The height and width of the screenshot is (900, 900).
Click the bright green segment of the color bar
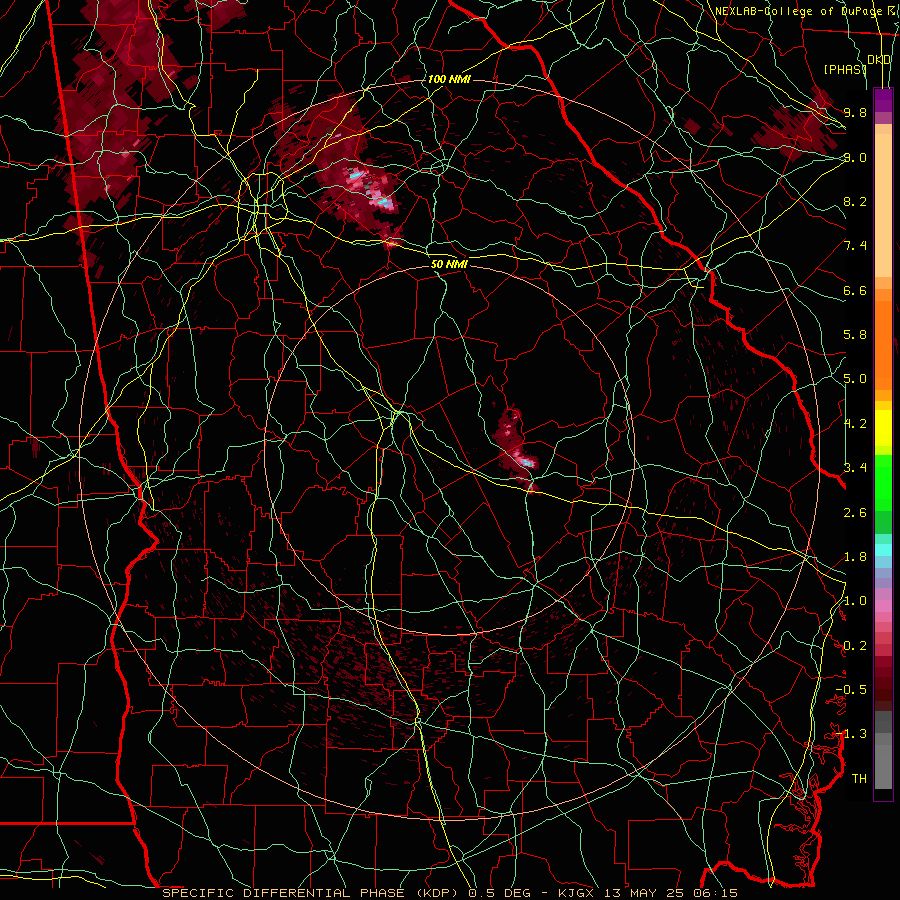(883, 482)
